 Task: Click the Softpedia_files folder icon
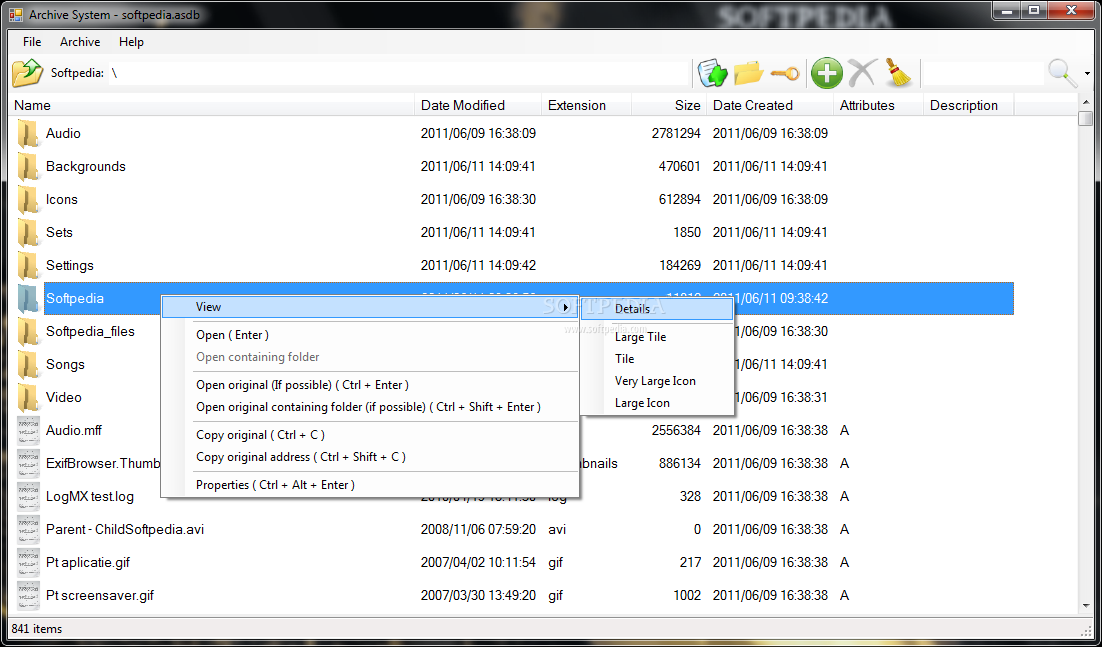point(27,332)
